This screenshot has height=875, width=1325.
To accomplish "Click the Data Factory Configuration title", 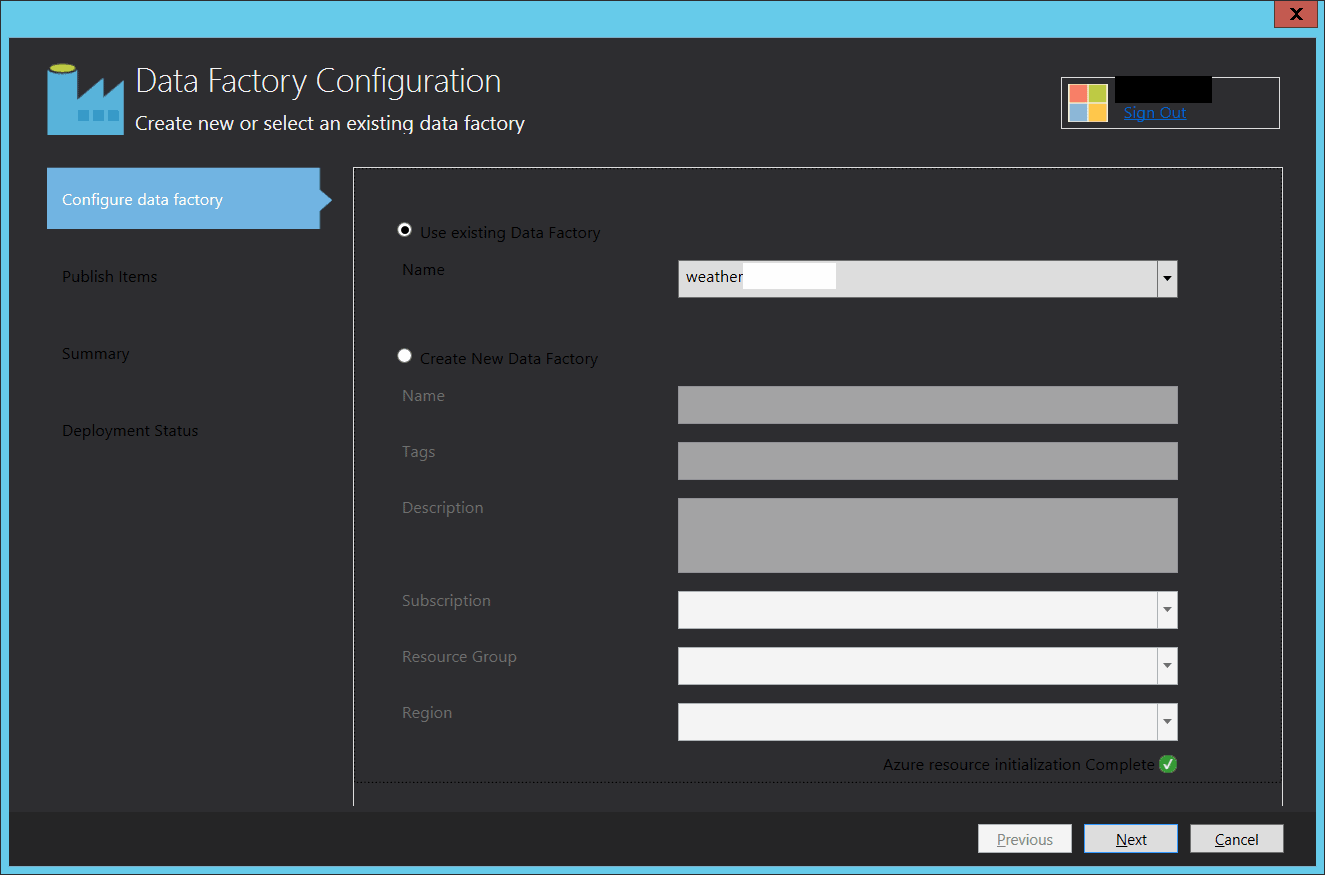I will pyautogui.click(x=318, y=81).
